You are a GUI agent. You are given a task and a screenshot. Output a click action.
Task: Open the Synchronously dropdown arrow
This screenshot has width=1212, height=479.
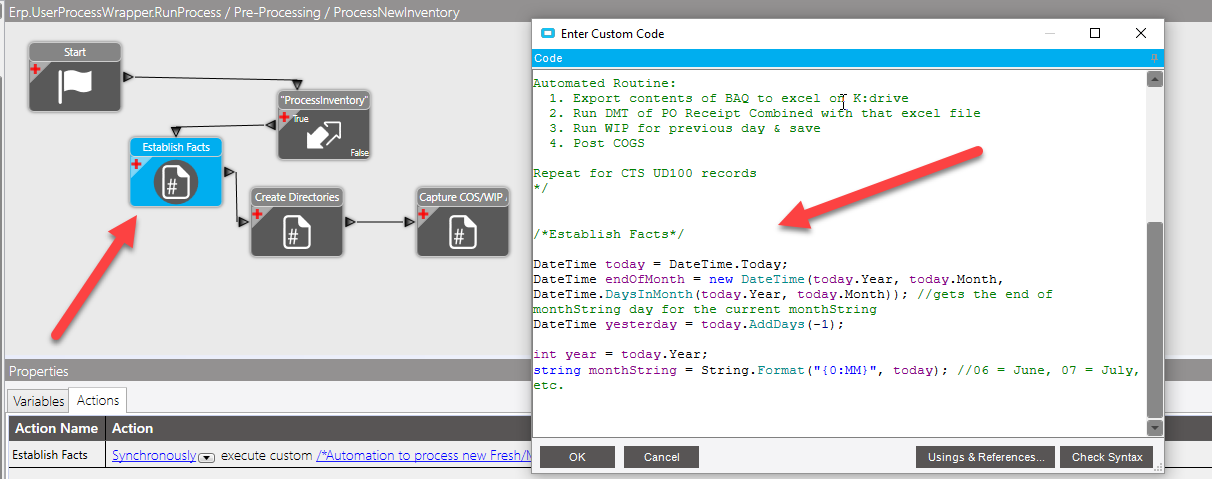coord(207,457)
